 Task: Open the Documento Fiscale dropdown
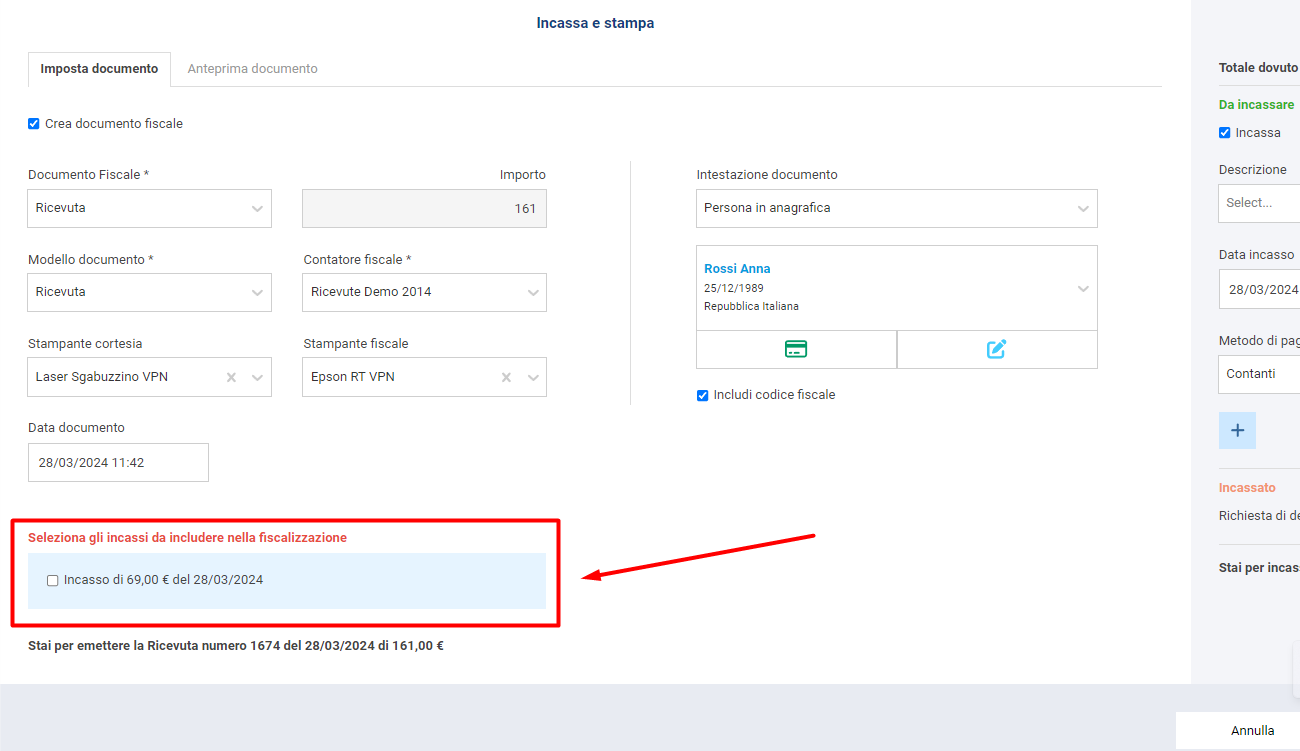click(x=150, y=208)
